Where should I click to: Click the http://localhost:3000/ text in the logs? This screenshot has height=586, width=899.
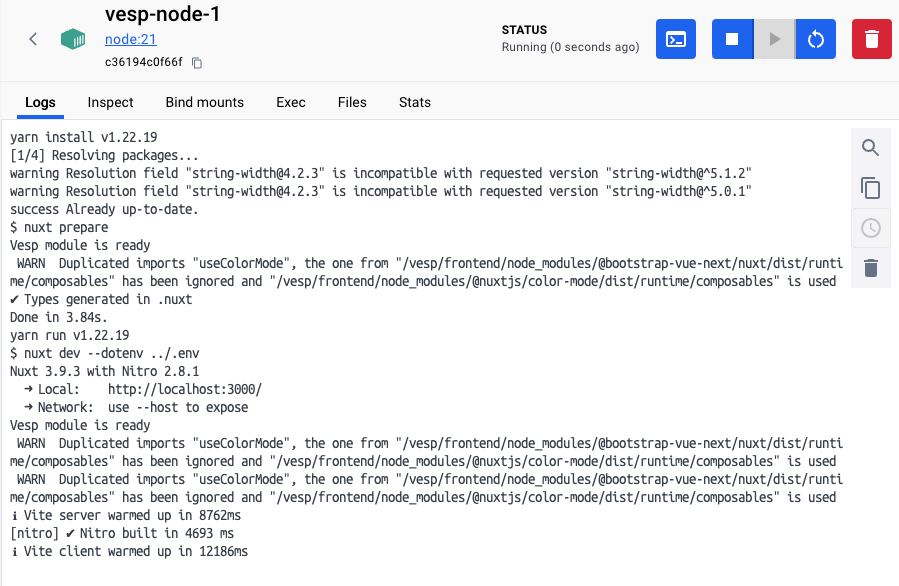click(x=184, y=389)
